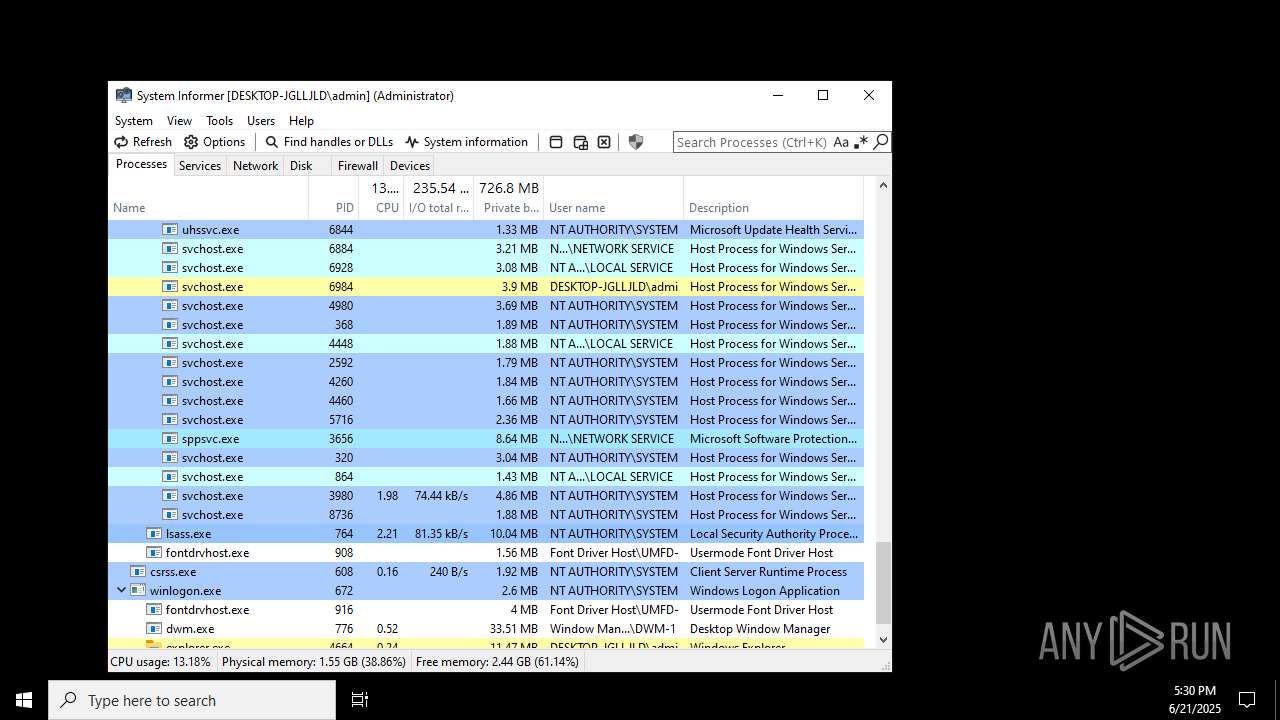The image size is (1280, 720).
Task: Open the Users menu
Action: tap(260, 121)
